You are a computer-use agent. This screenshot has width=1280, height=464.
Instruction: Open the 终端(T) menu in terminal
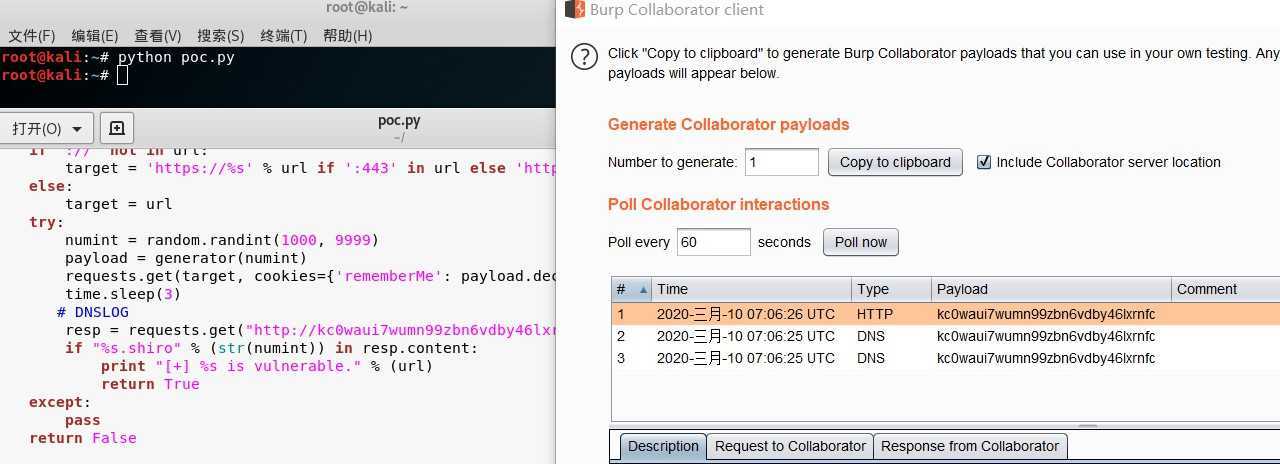coord(284,36)
